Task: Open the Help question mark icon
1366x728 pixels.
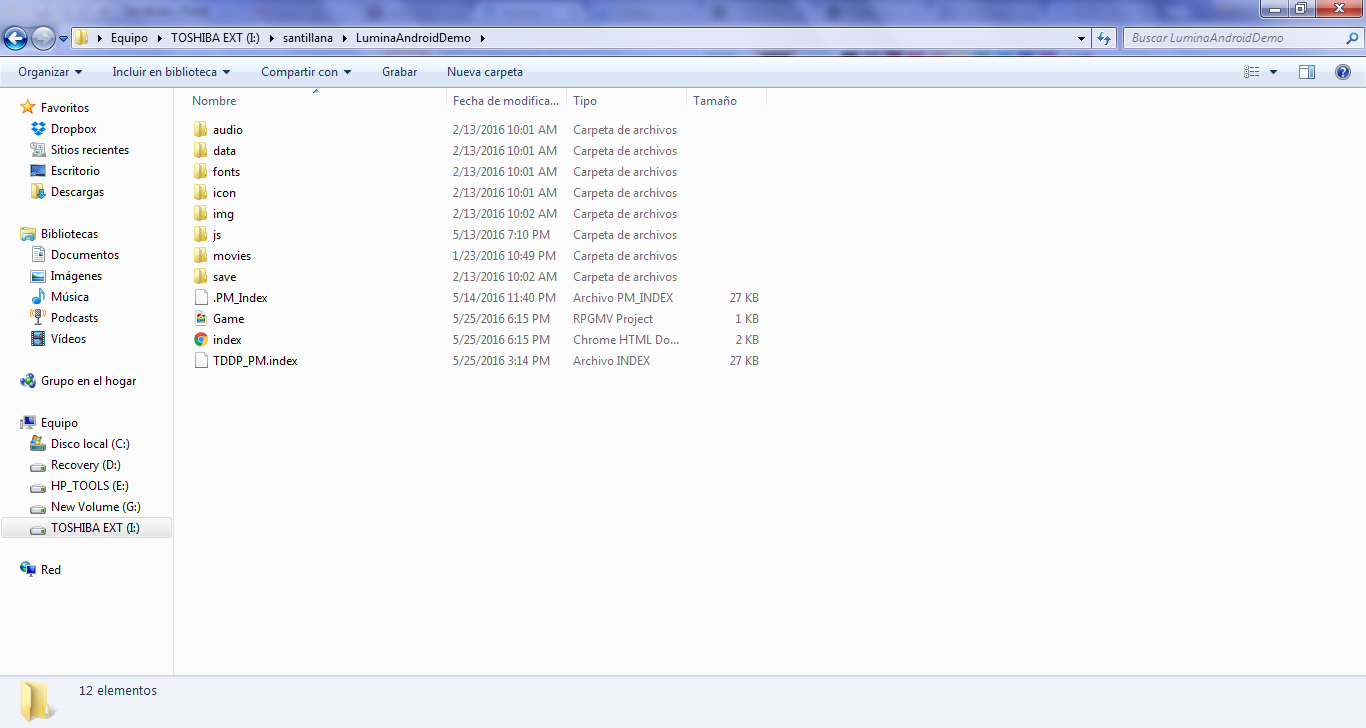Action: tap(1343, 72)
